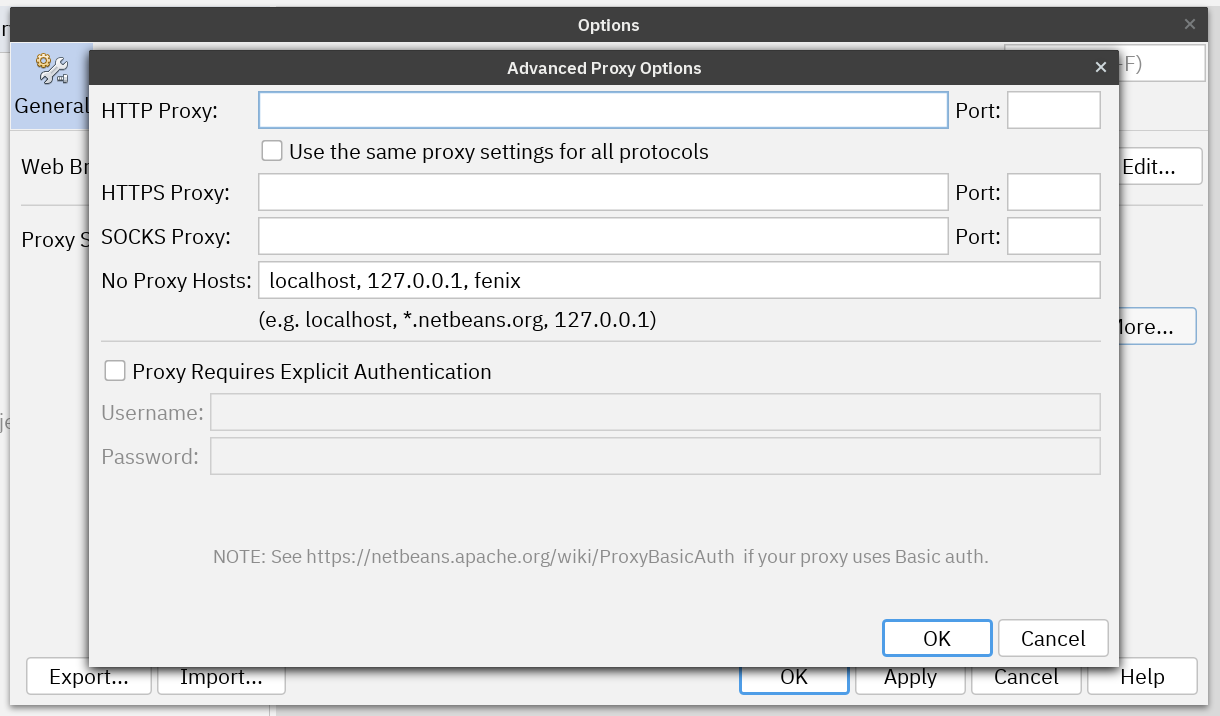
Task: Focus the HTTP Proxy host field
Action: [x=603, y=110]
